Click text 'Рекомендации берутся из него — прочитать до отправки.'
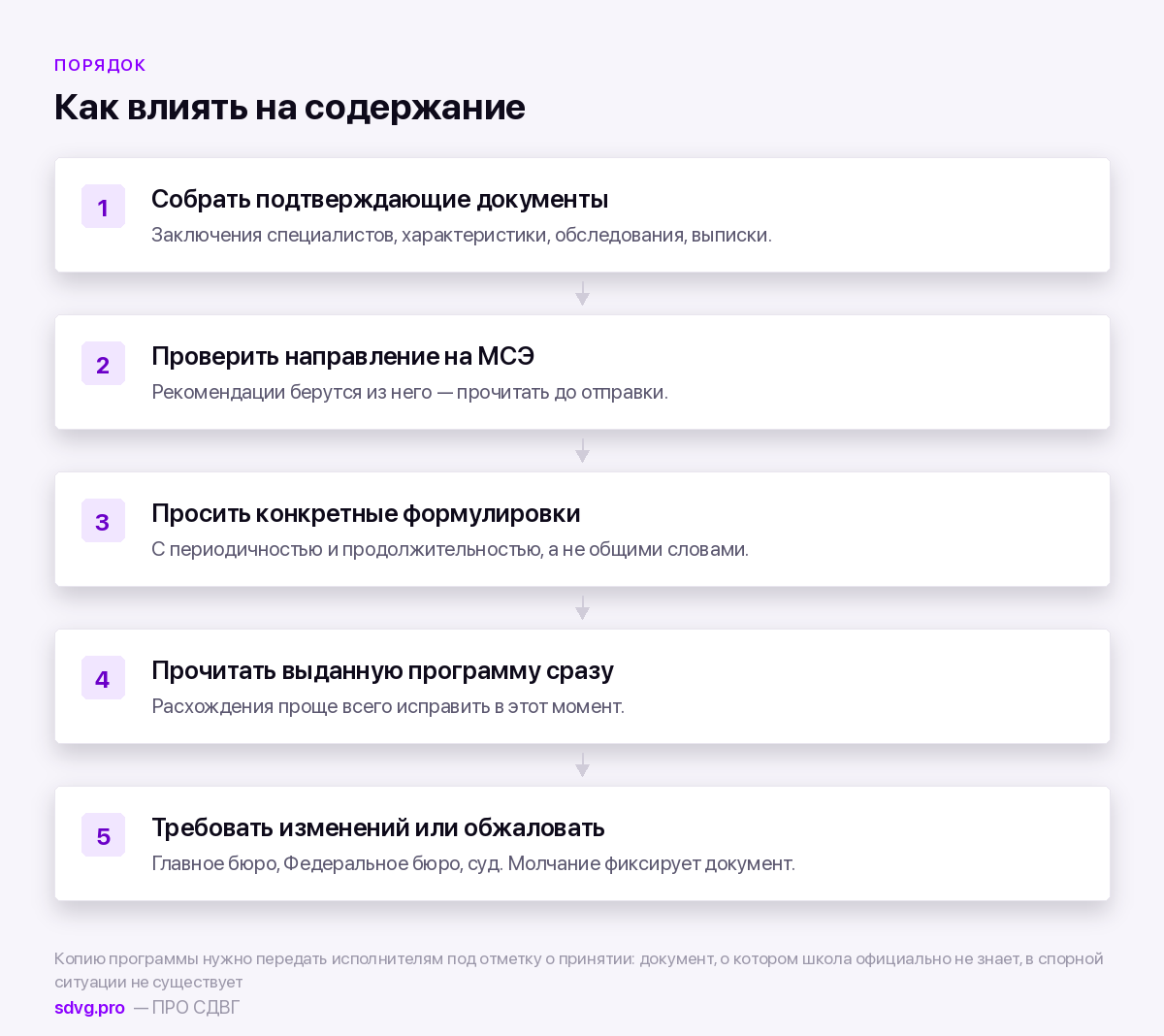The image size is (1164, 1036). pos(409,392)
